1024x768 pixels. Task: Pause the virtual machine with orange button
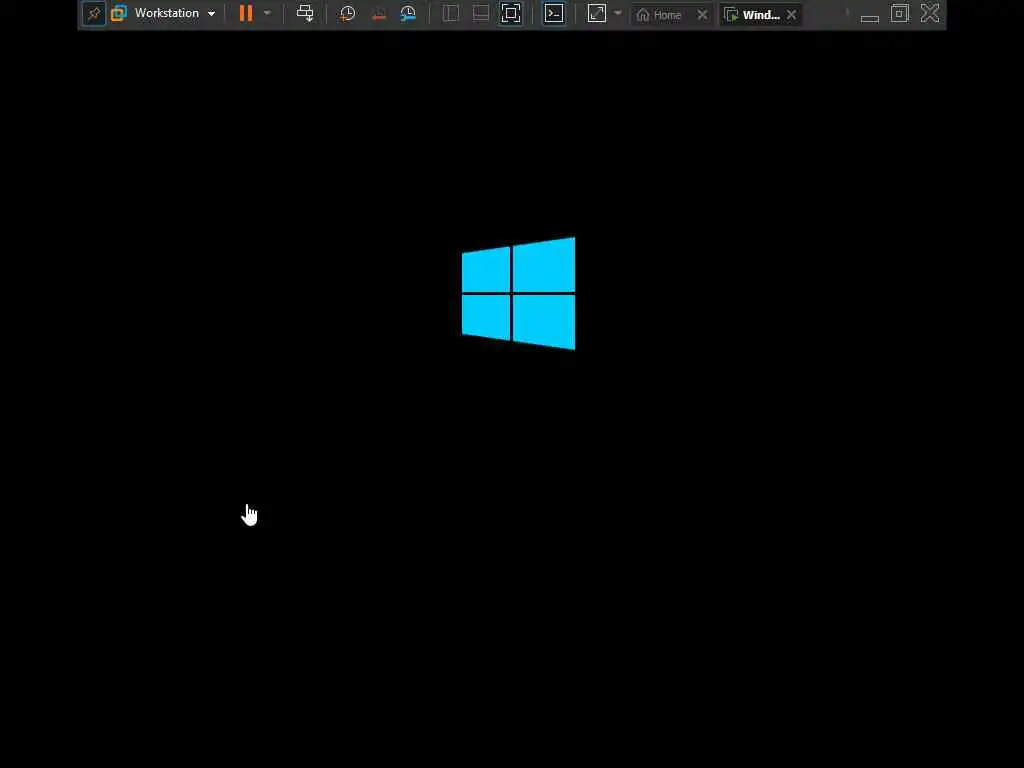[246, 13]
